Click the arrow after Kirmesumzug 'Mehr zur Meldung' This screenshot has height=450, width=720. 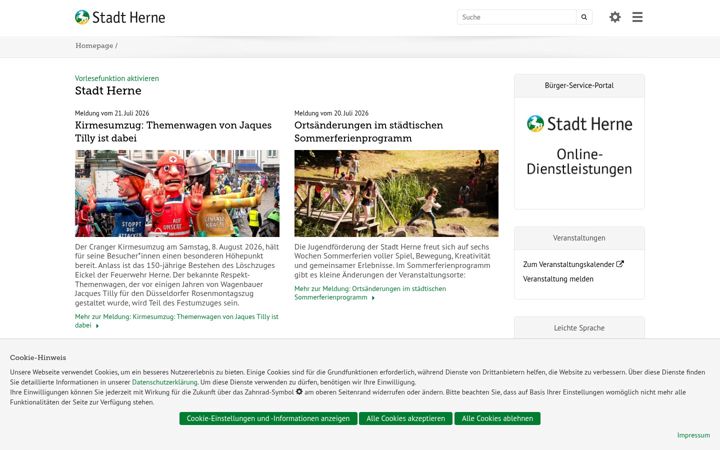click(97, 326)
